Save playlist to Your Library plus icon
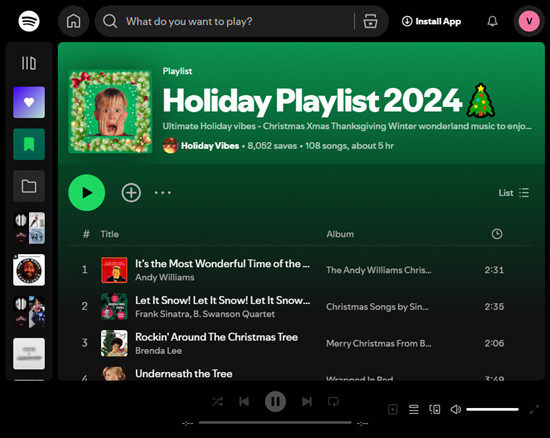Viewport: 550px width, 438px height. [x=131, y=193]
